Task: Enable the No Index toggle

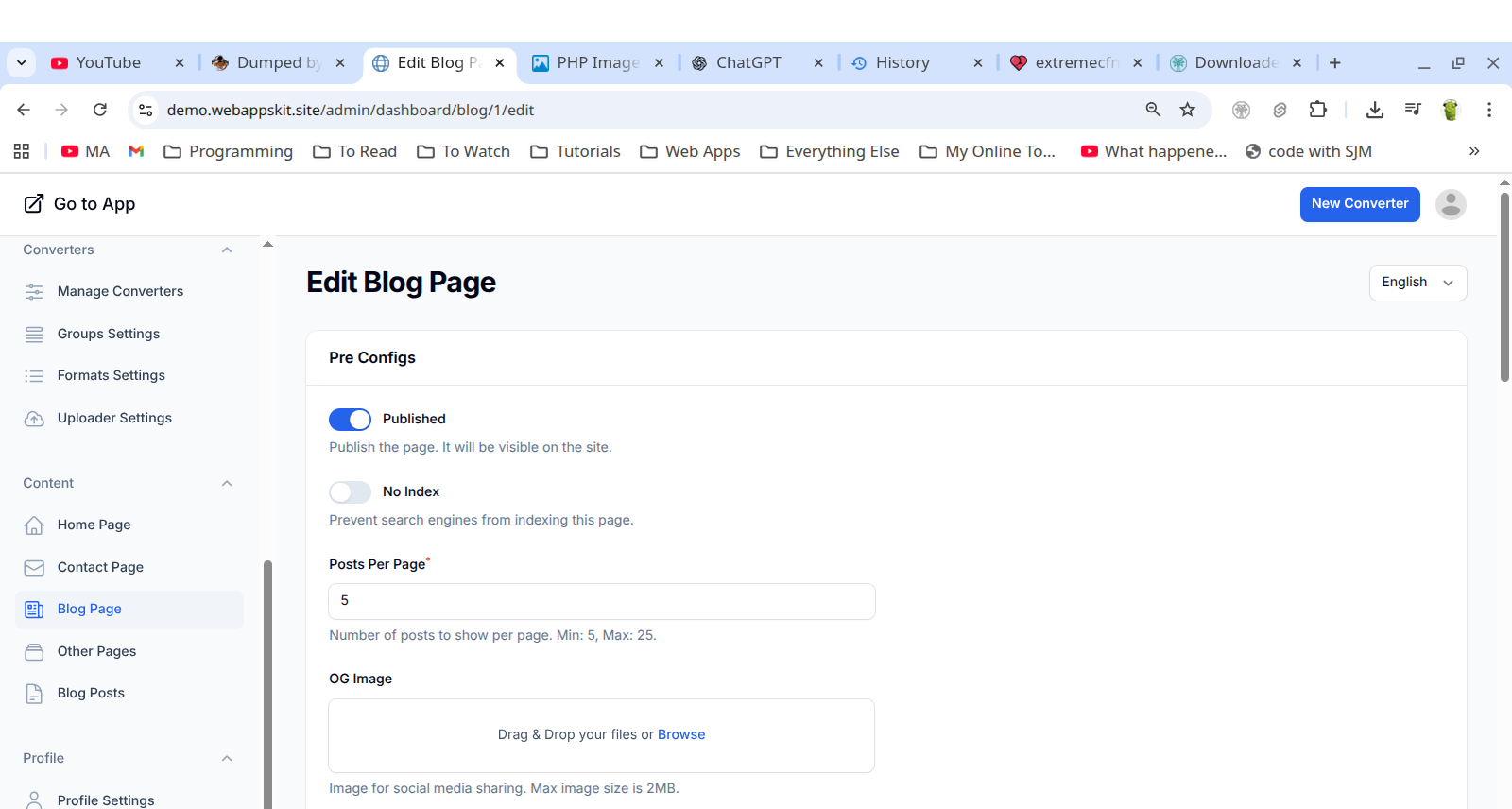Action: [350, 492]
